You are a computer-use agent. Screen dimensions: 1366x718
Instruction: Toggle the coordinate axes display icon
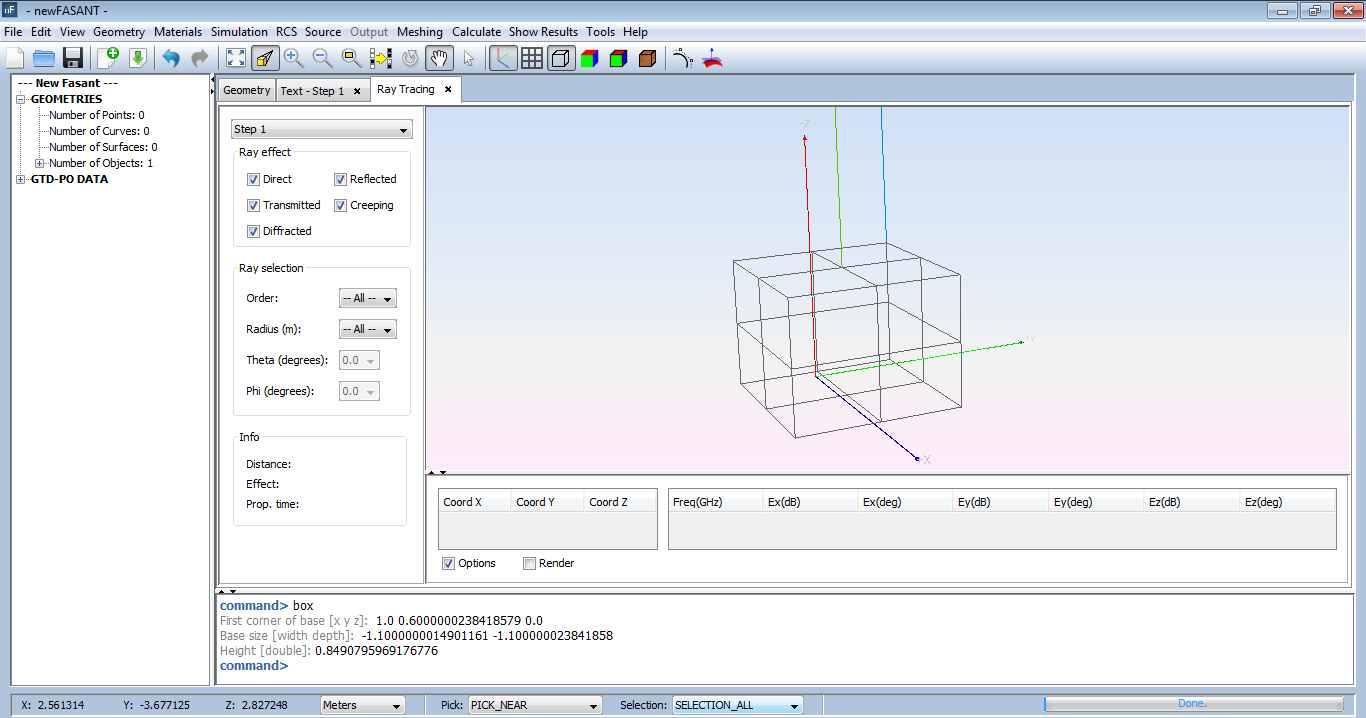point(503,58)
